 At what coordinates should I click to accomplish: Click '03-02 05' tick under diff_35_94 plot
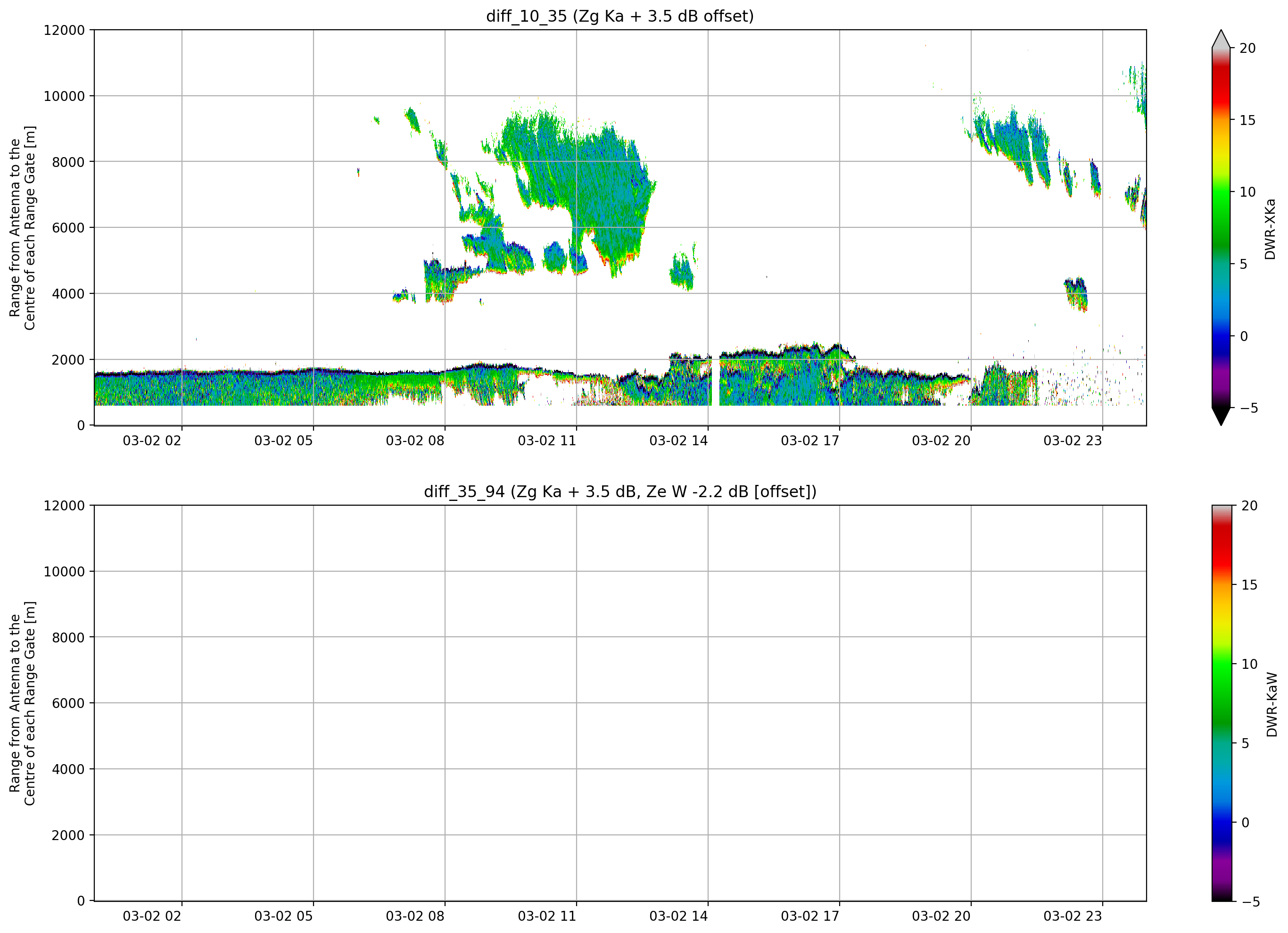click(x=283, y=916)
